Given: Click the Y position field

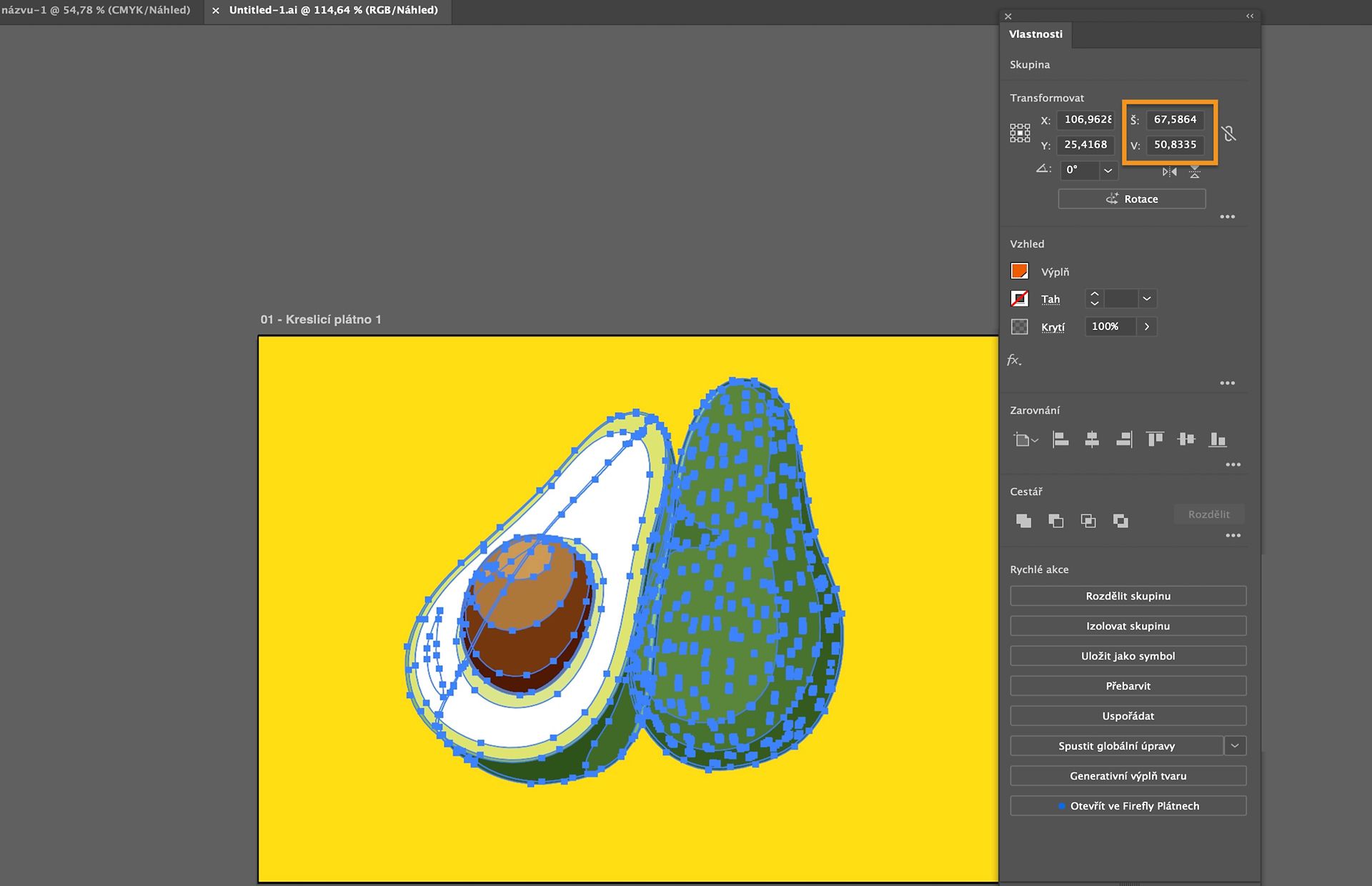Looking at the screenshot, I should pos(1086,145).
